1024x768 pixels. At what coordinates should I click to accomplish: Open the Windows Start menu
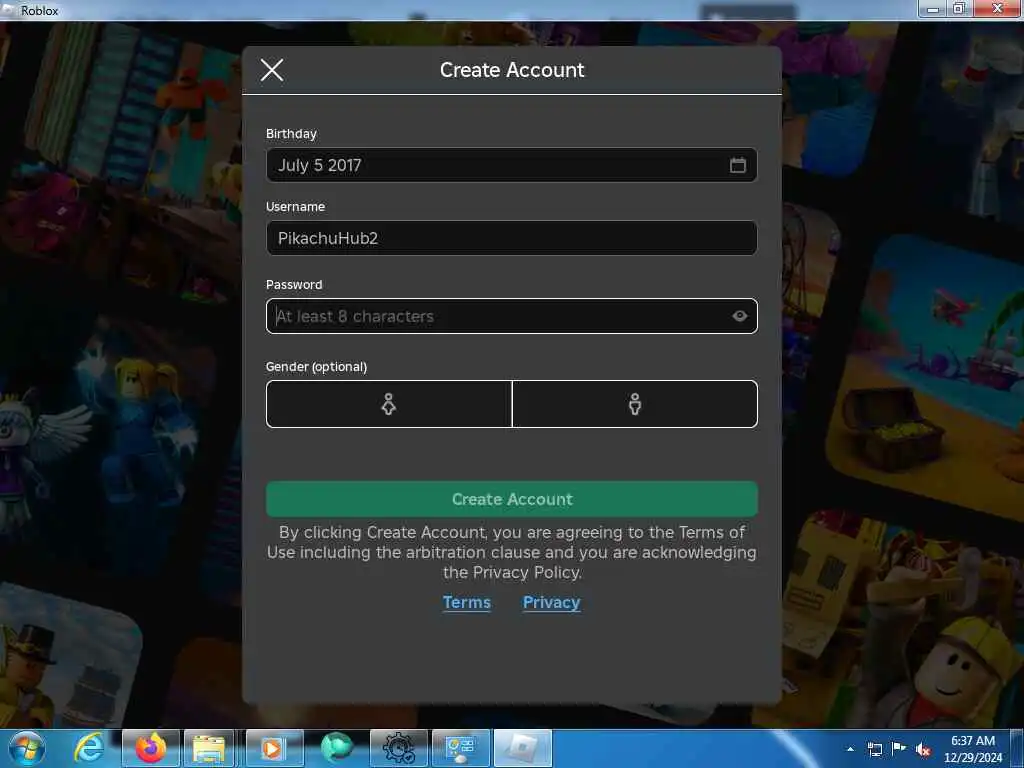point(26,748)
